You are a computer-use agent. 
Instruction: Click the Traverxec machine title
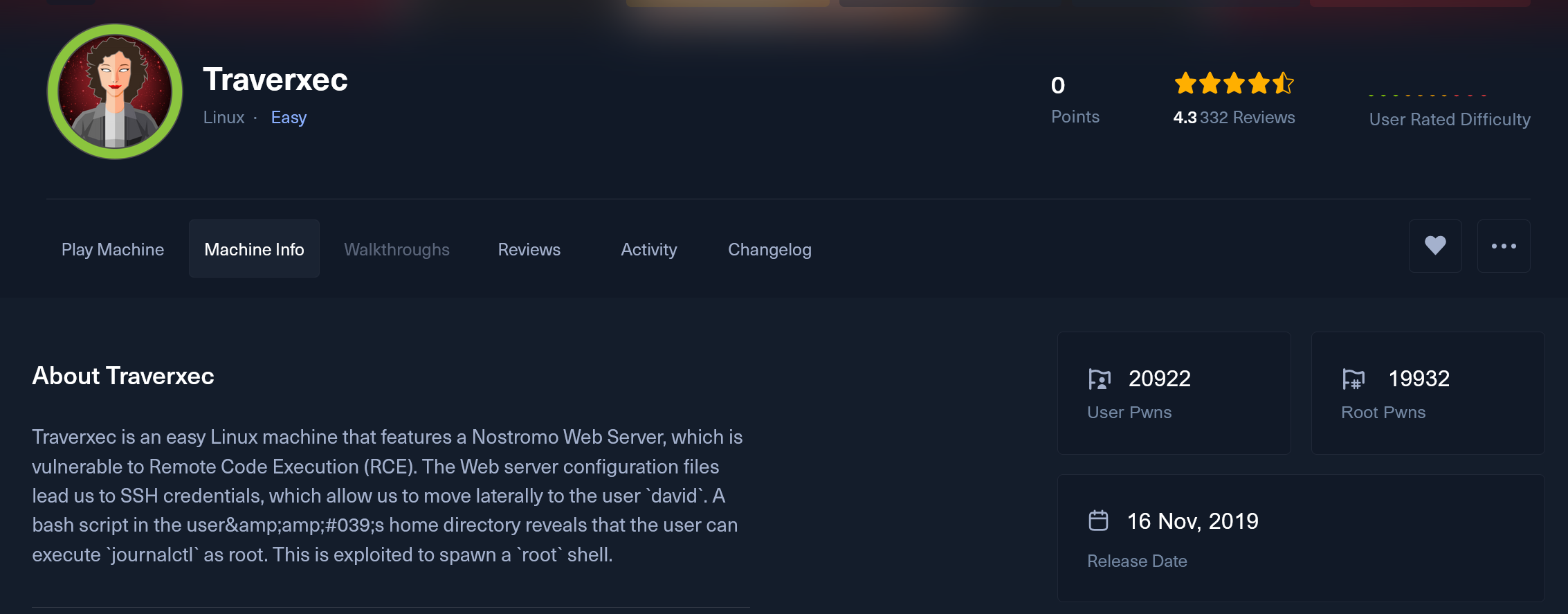tap(275, 80)
